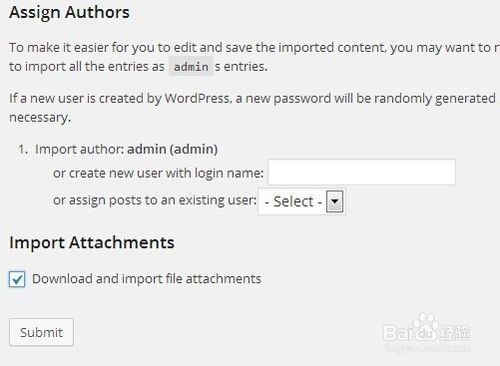Click the highlighted admin code tag
The height and width of the screenshot is (366, 500).
(x=191, y=67)
